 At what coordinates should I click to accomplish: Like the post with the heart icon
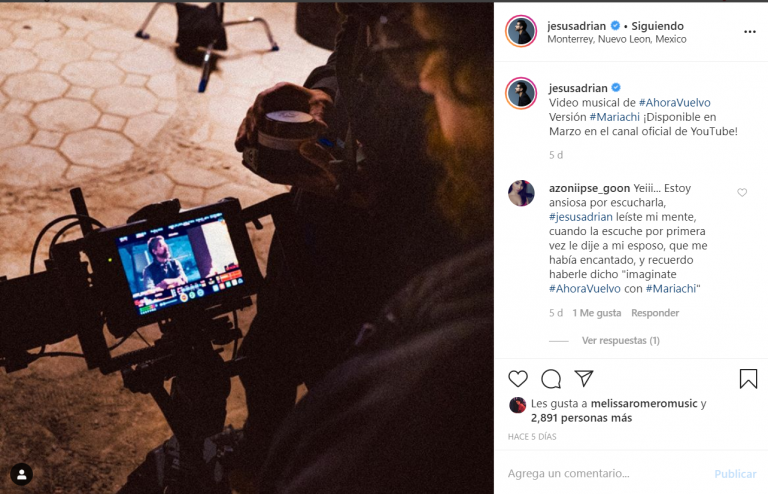518,379
